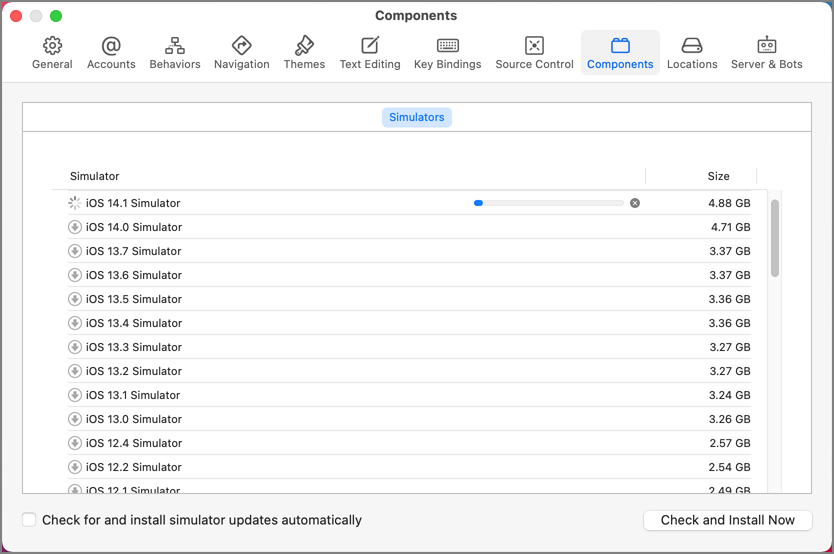
Task: Show the Key Bindings pane
Action: 448,53
